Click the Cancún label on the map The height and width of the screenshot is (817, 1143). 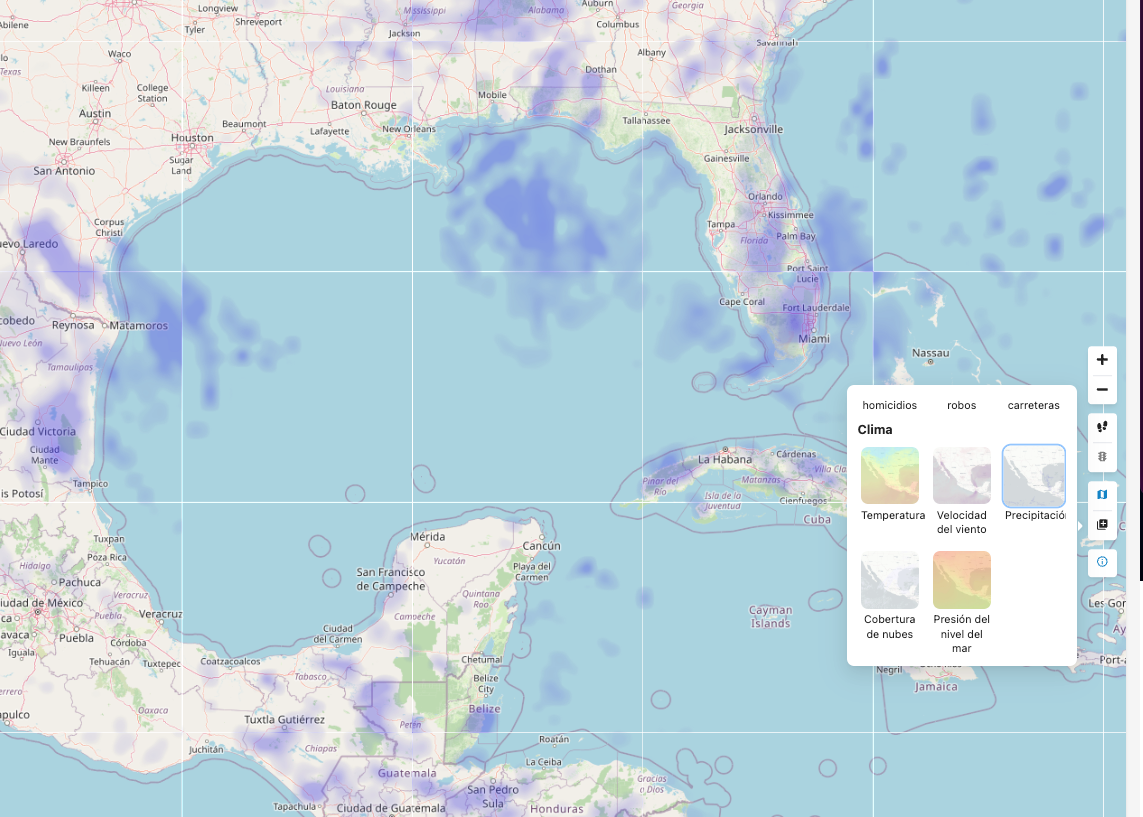[x=541, y=546]
